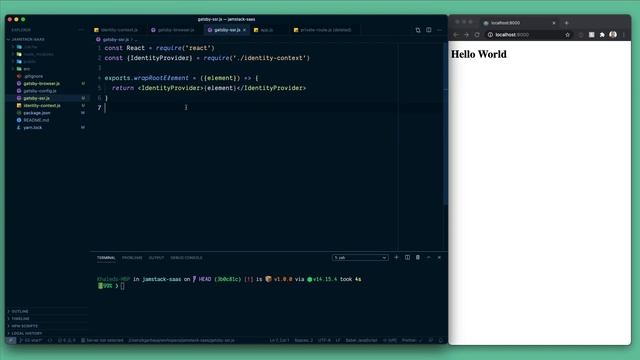640x360 pixels.
Task: Change file encoding via UTF-8 status item
Action: tap(324, 340)
